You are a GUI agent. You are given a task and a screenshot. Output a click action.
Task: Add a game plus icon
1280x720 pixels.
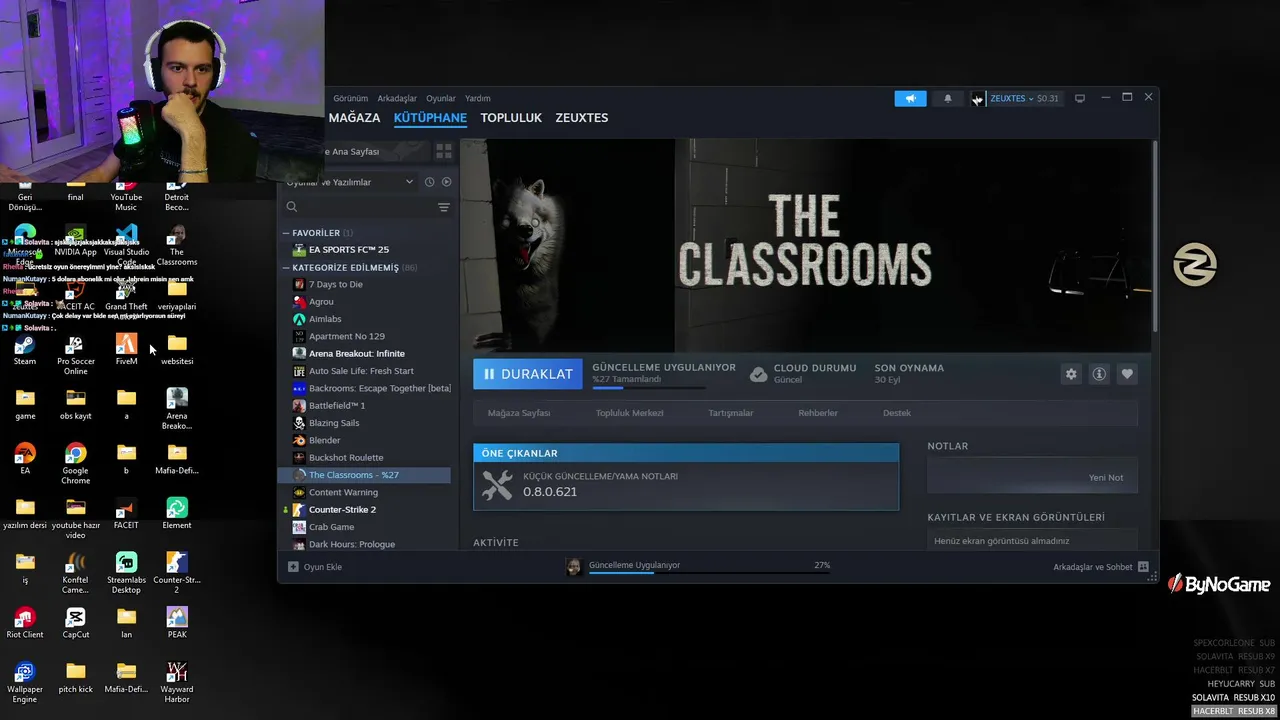[293, 567]
